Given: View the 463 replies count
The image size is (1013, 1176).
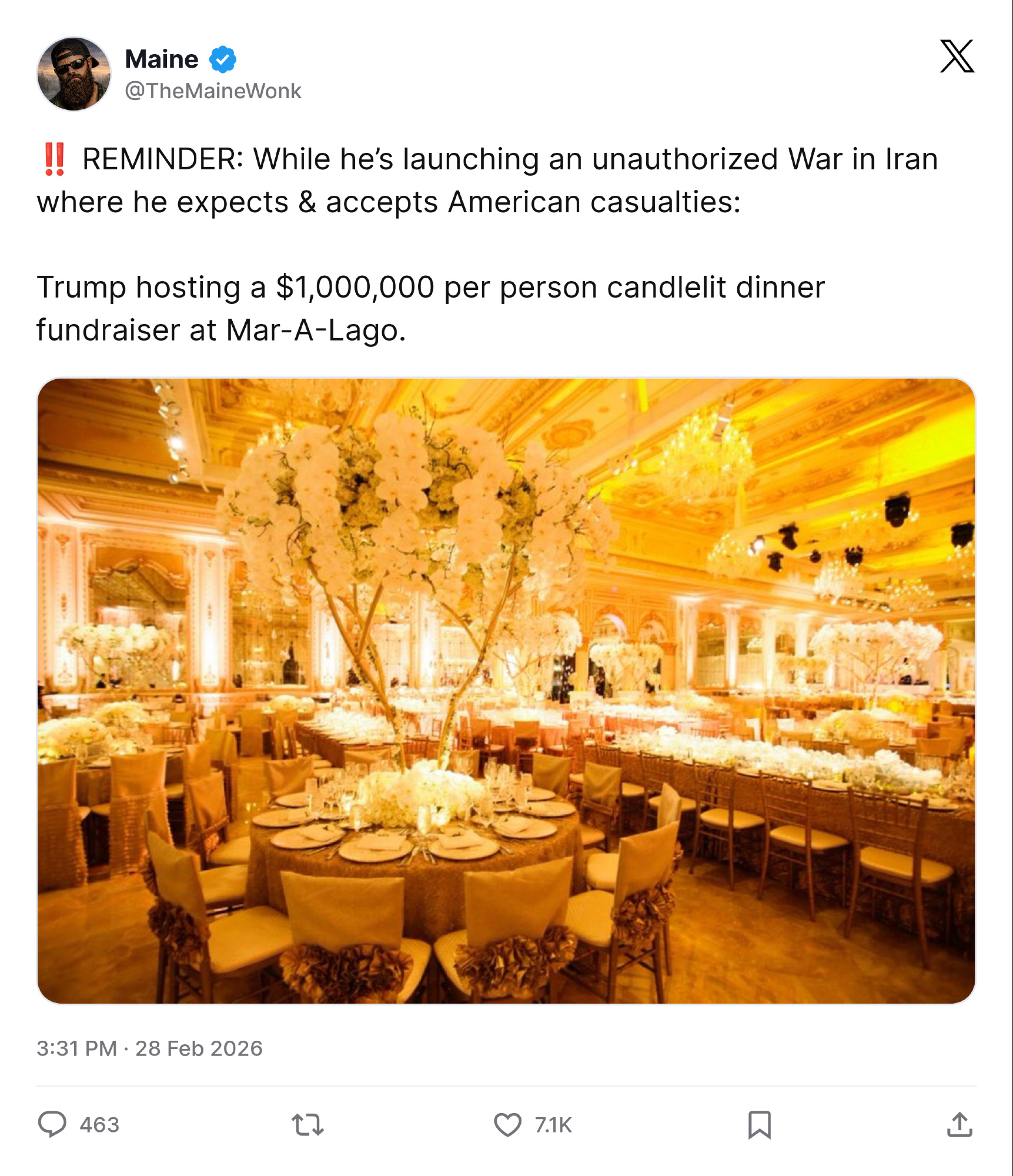Looking at the screenshot, I should [x=99, y=1125].
